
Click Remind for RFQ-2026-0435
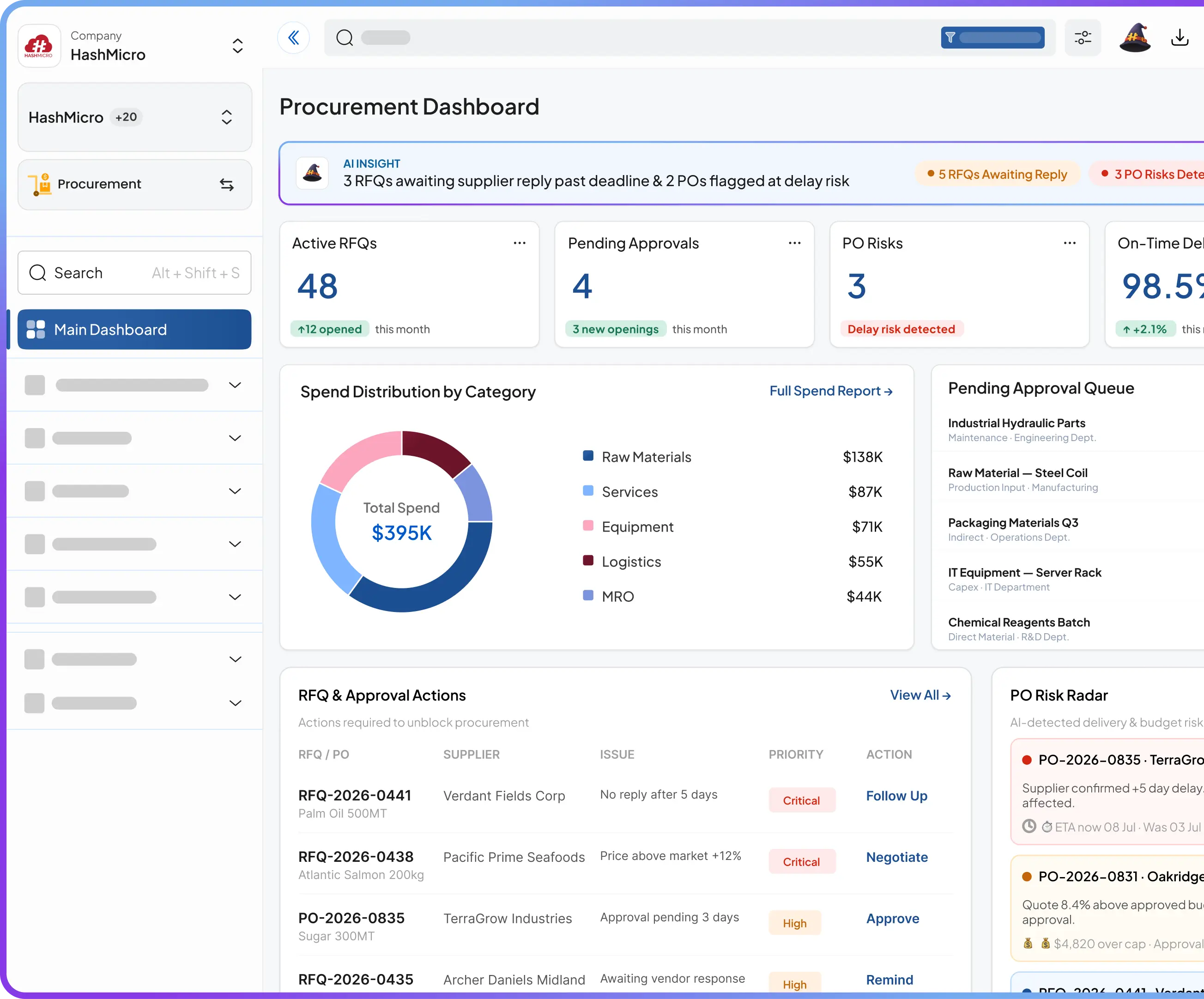point(889,980)
